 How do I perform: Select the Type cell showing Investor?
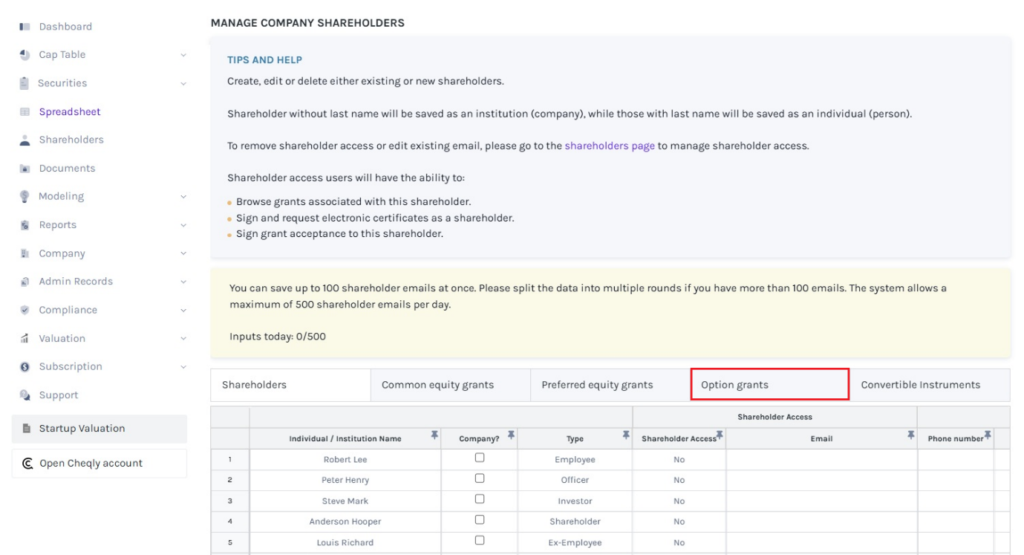575,501
